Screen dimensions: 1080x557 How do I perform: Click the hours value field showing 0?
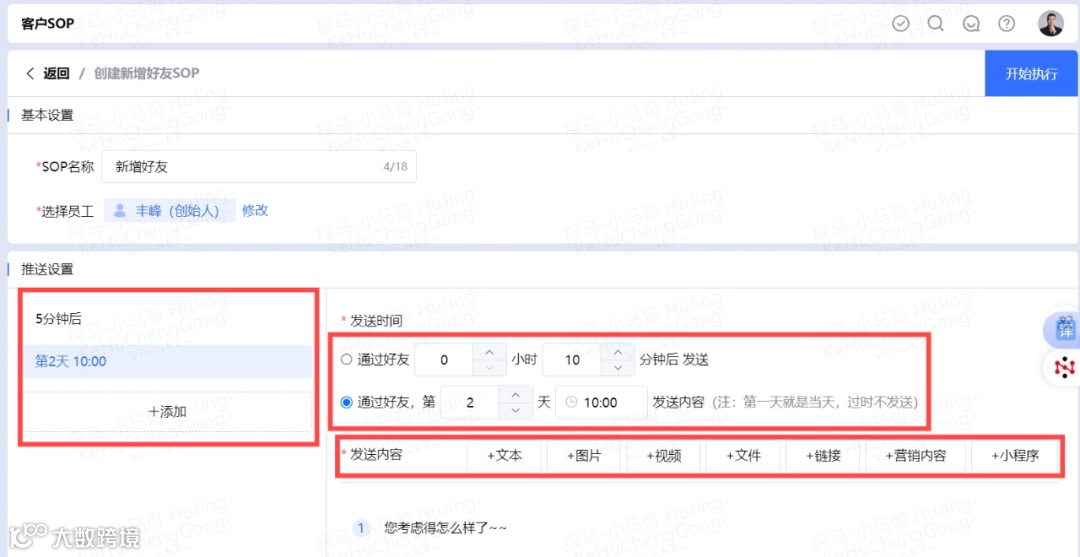444,359
